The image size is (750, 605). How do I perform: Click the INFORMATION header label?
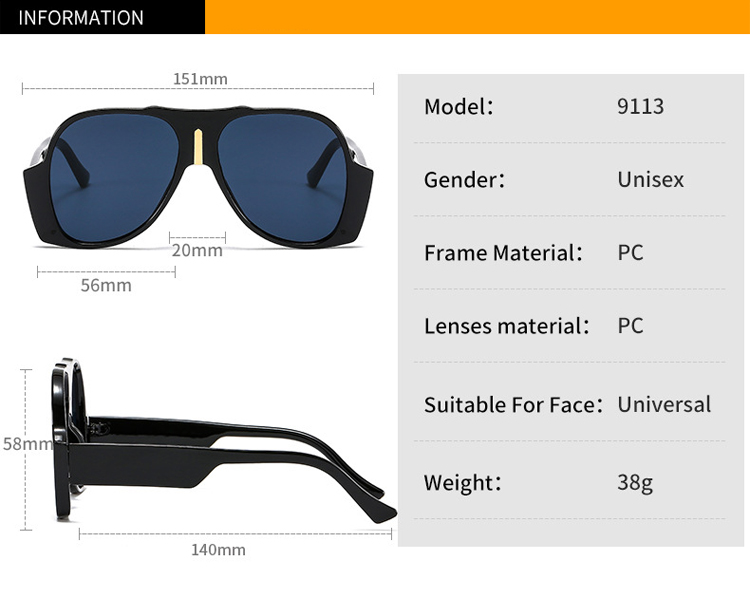coord(81,18)
